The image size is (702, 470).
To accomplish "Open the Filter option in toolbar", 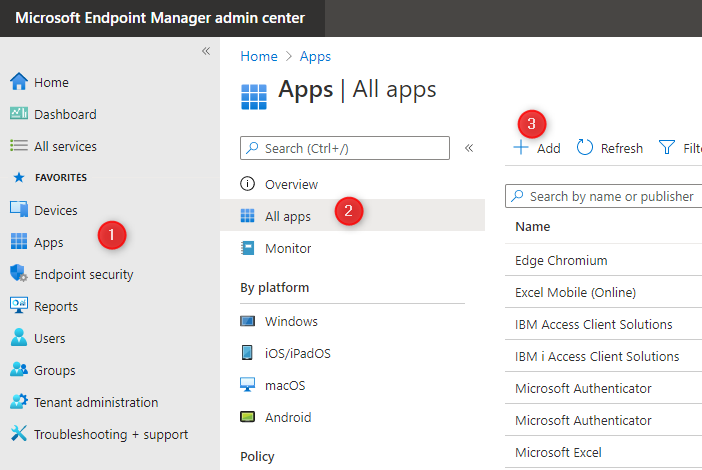I will (x=680, y=148).
